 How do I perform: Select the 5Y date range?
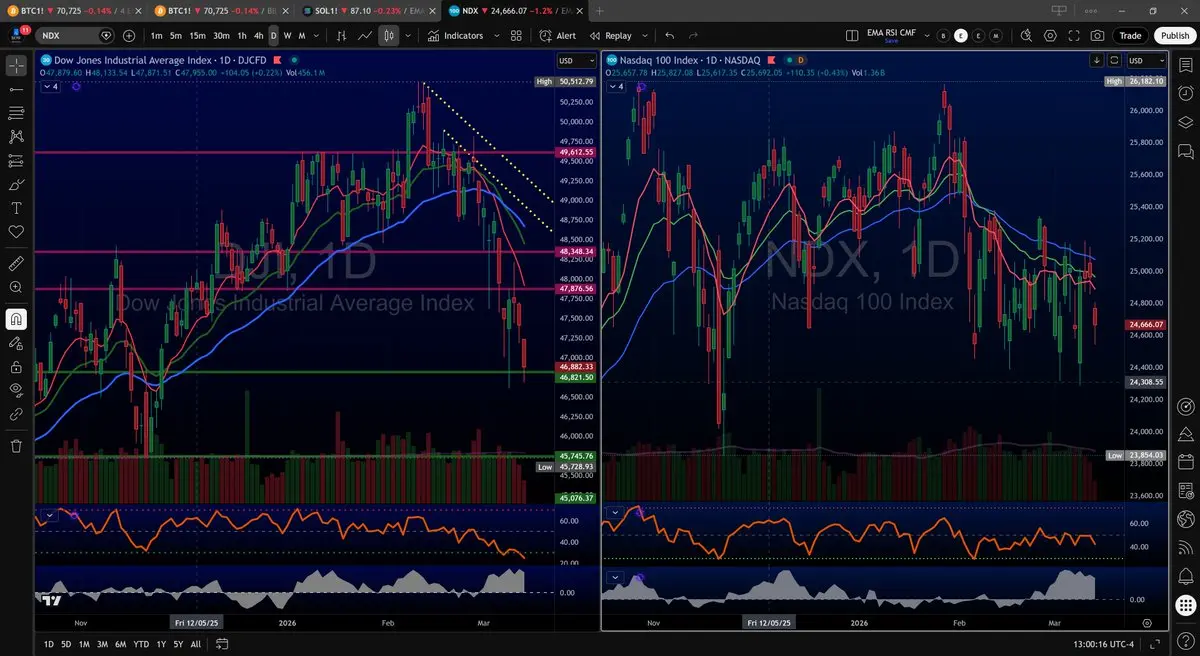point(177,644)
